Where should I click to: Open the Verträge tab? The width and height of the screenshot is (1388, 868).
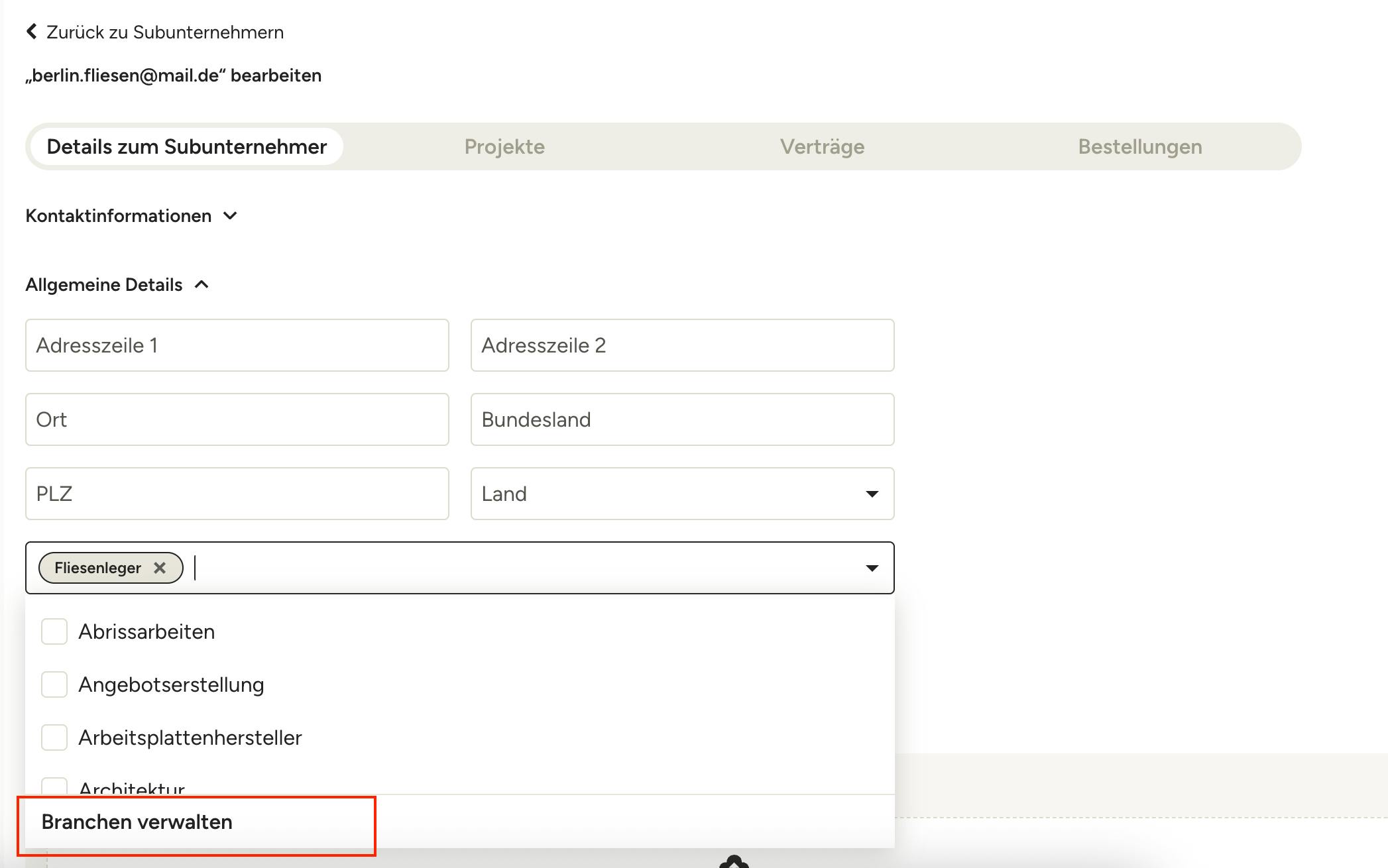pyautogui.click(x=822, y=146)
